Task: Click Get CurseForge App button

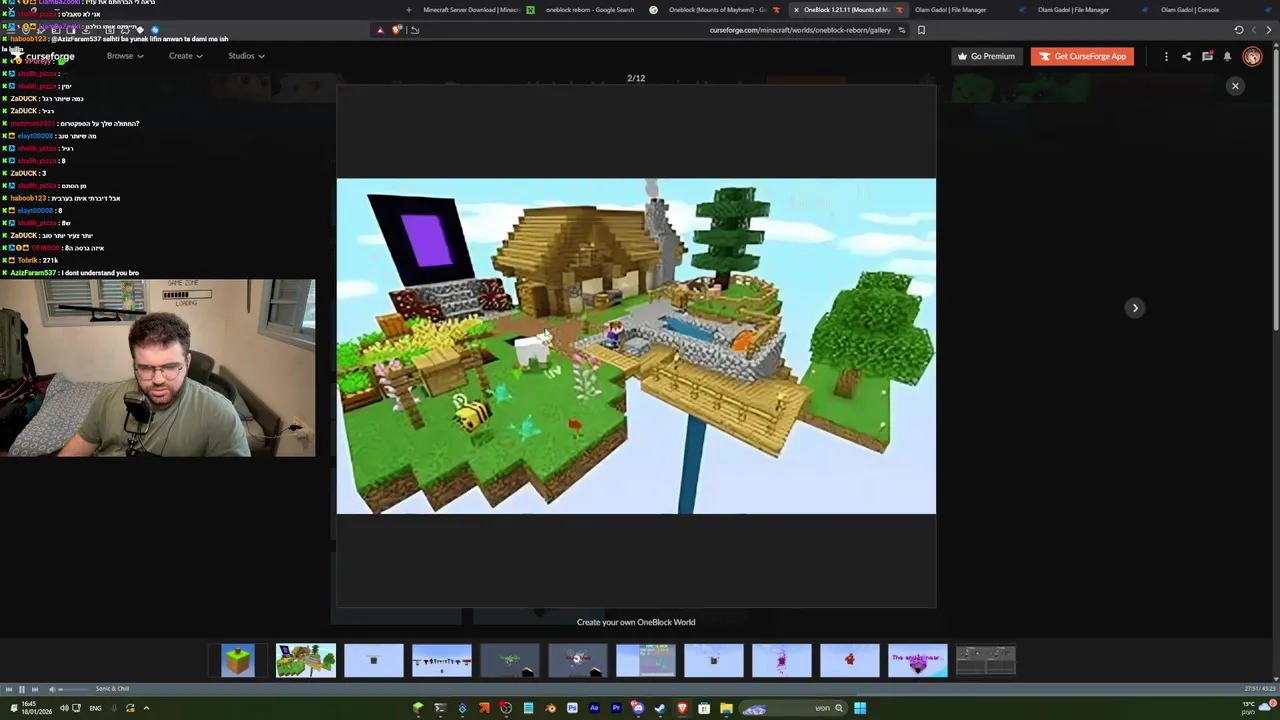Action: [1083, 56]
